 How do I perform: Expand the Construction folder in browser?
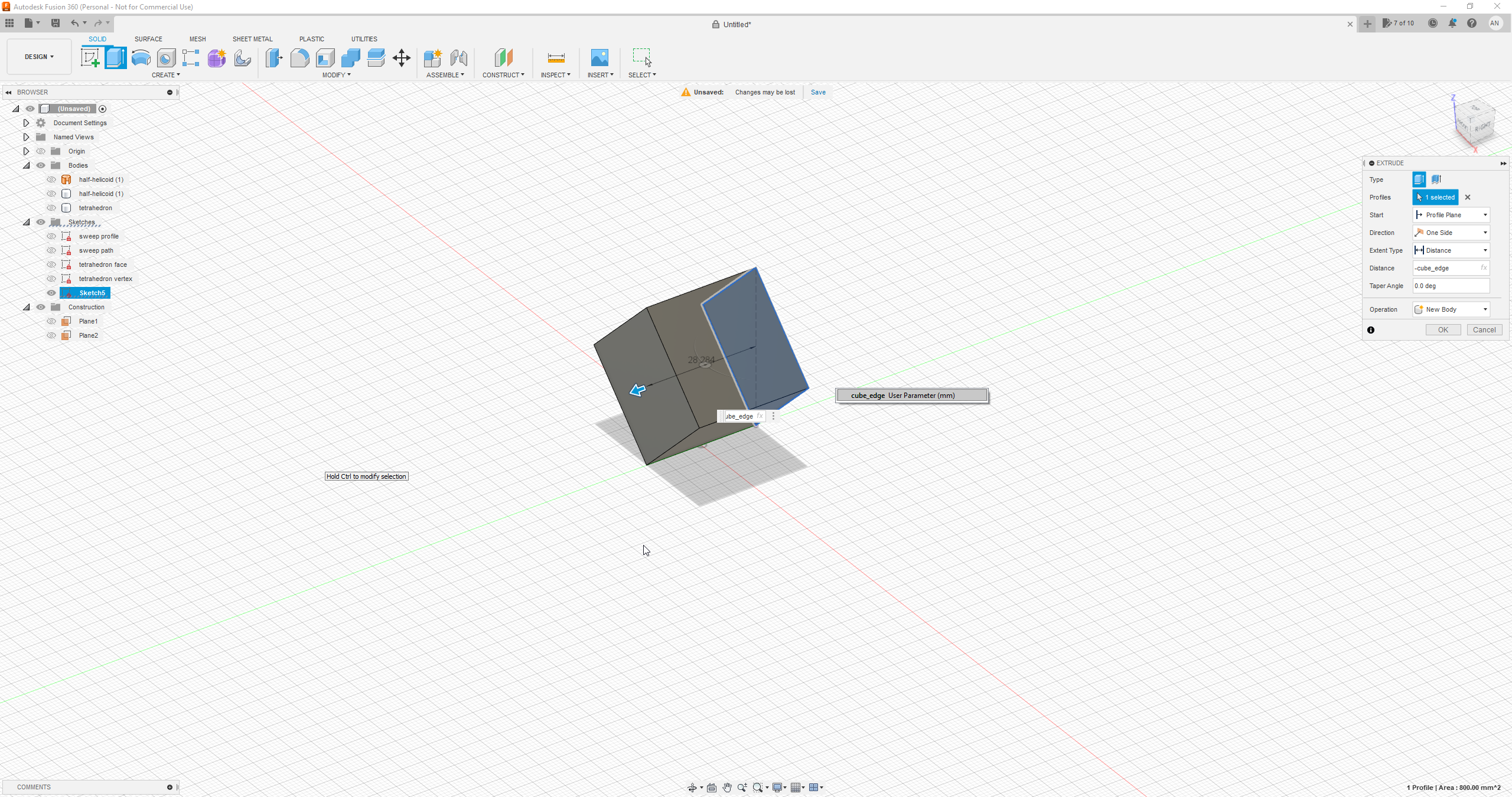(24, 307)
